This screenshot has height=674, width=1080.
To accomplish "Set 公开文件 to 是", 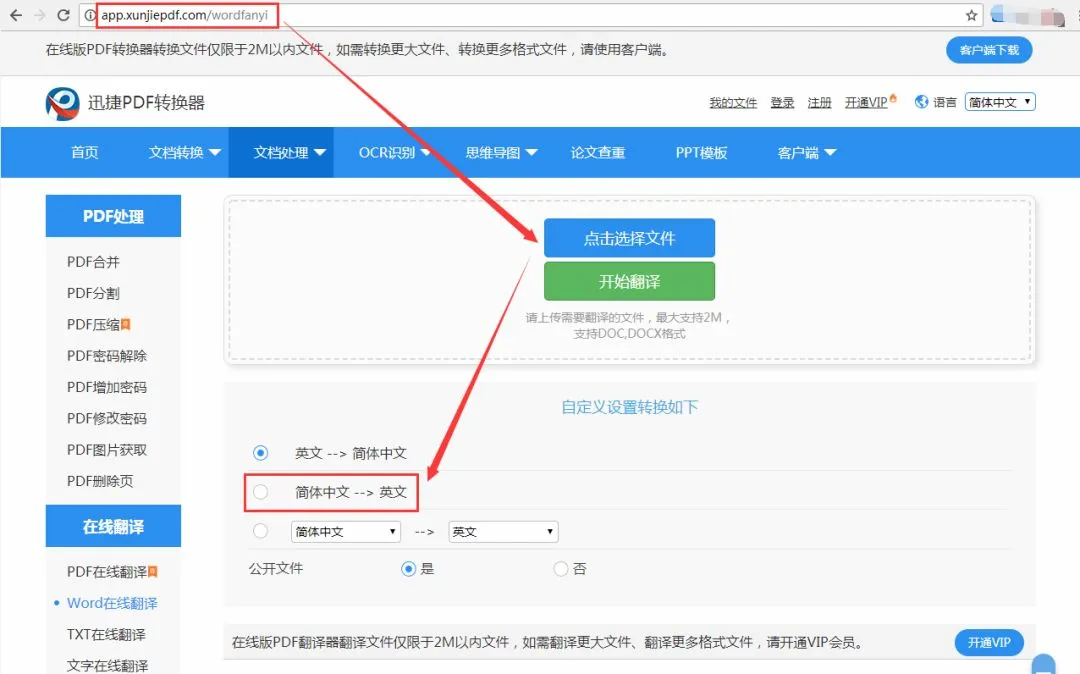I will coord(408,569).
